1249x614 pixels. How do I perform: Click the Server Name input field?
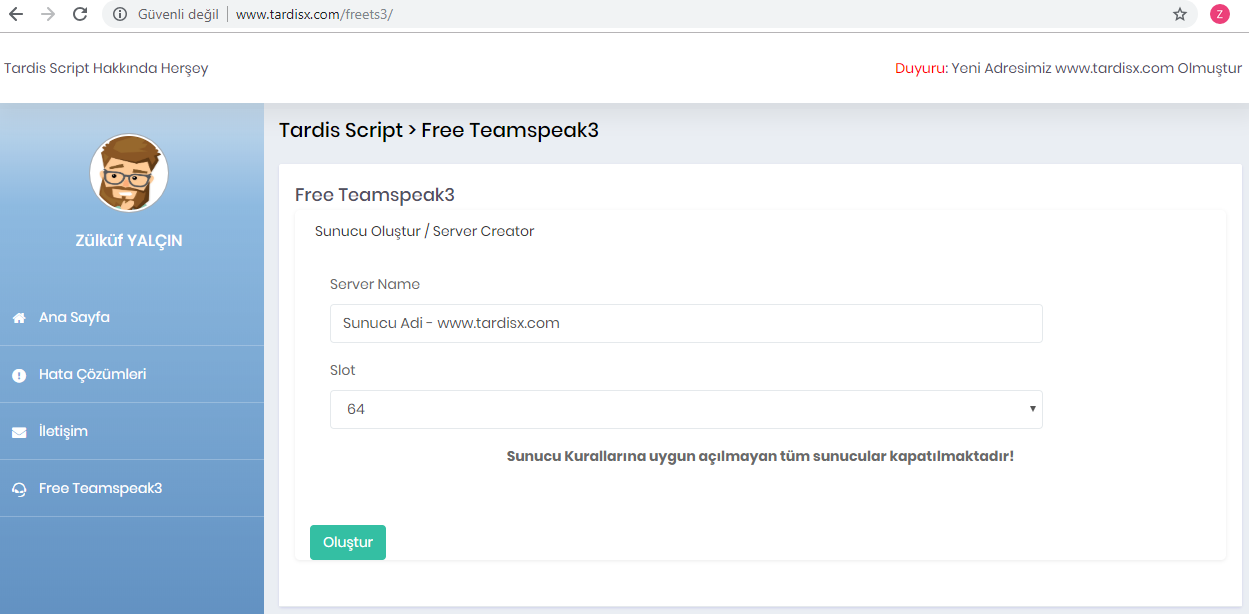tap(686, 323)
